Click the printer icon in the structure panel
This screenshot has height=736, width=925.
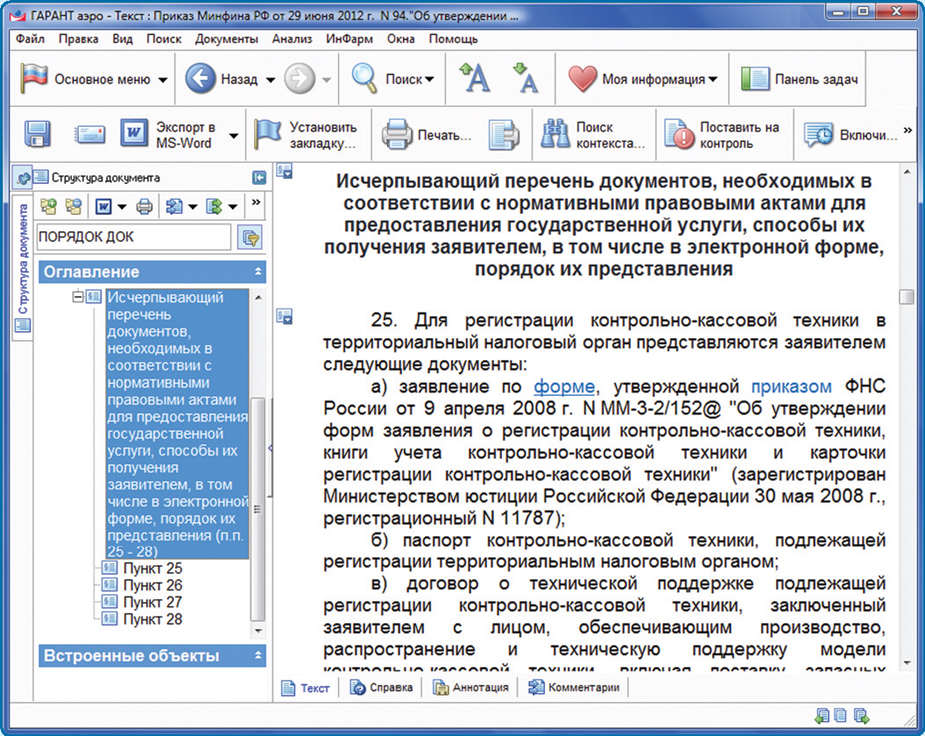[x=144, y=207]
